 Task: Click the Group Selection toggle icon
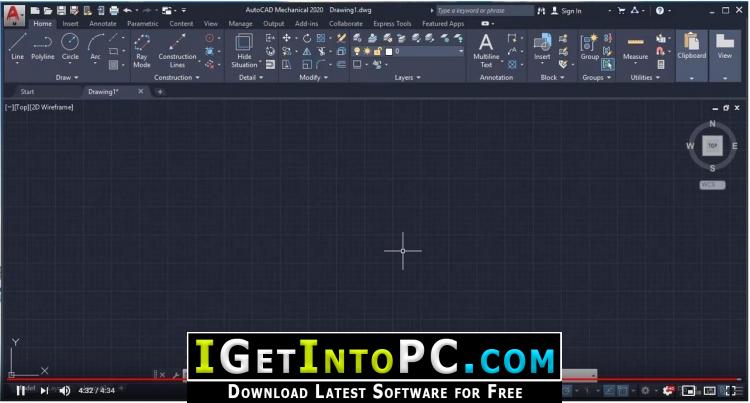click(607, 64)
